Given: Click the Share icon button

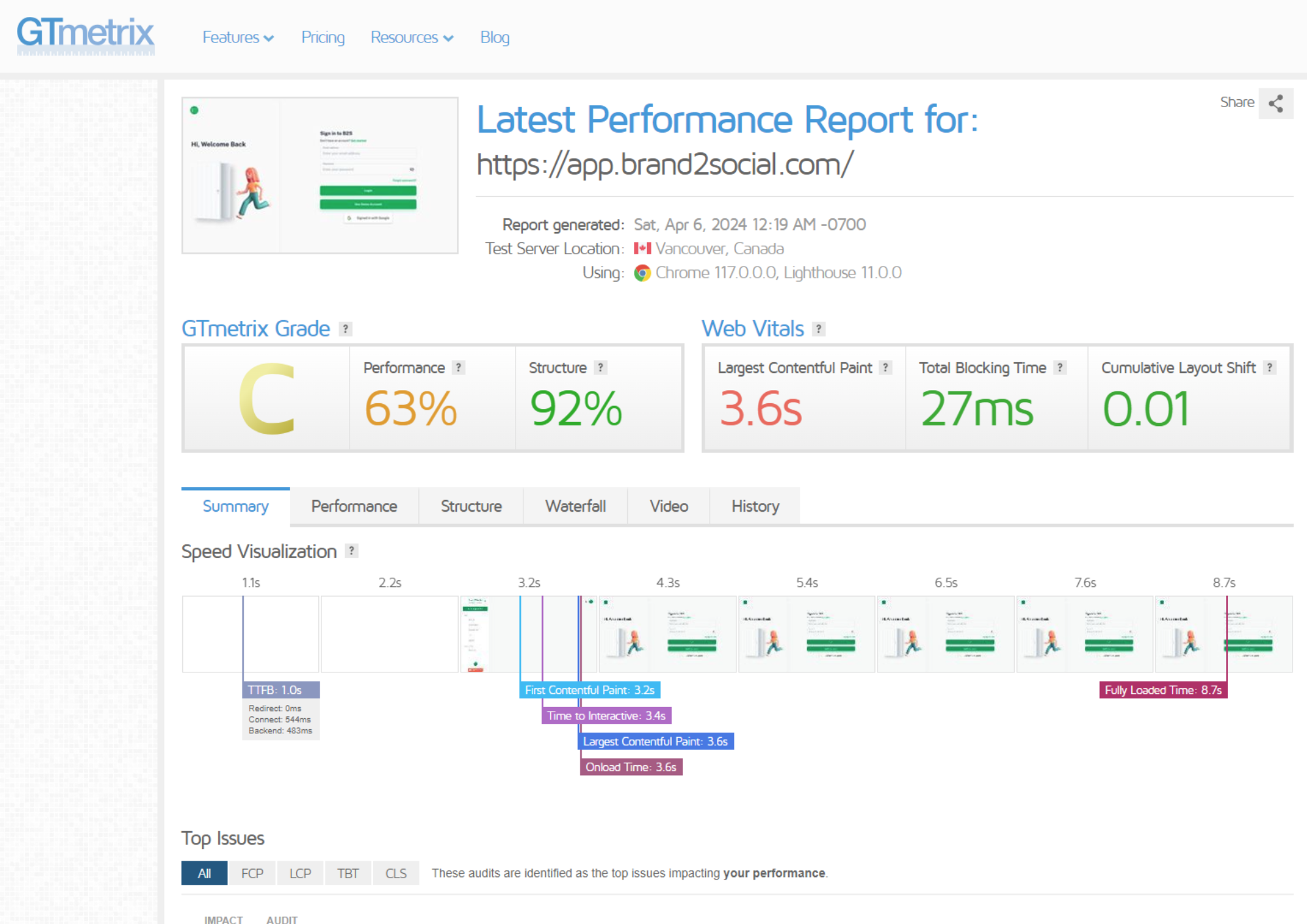Looking at the screenshot, I should 1276,103.
